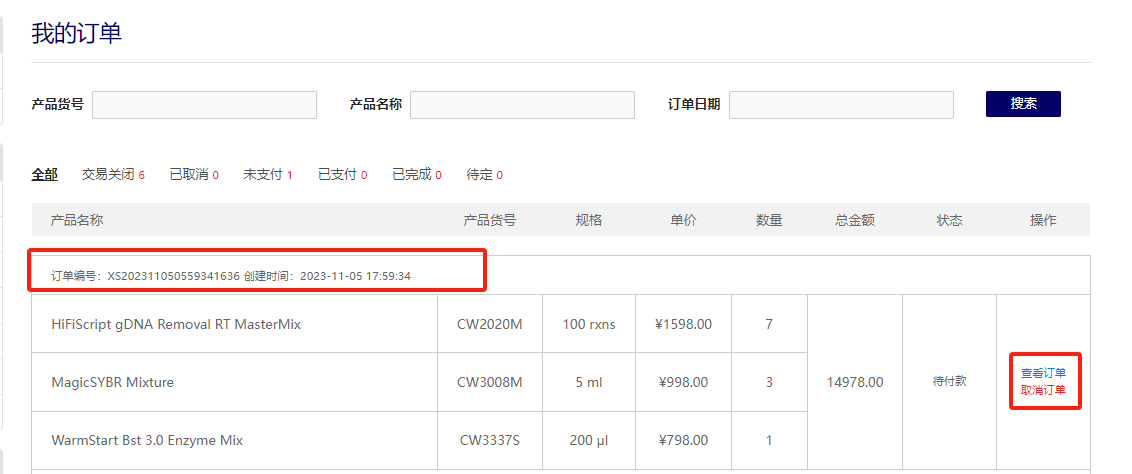Click the 产品货号 search input field
Image resolution: width=1132 pixels, height=474 pixels.
pos(204,105)
